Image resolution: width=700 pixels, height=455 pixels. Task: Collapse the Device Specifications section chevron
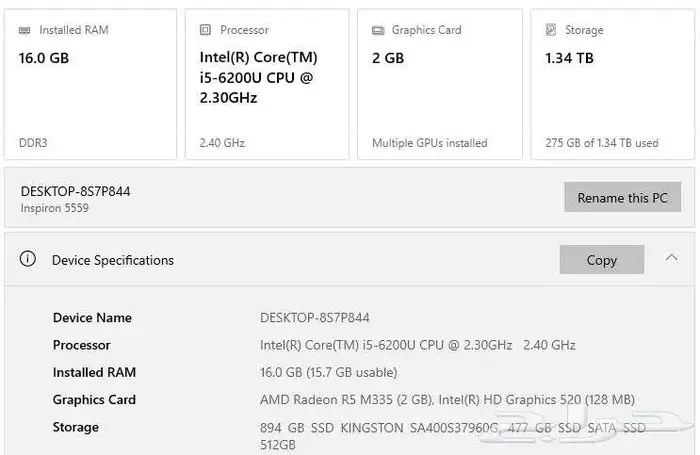coord(671,258)
